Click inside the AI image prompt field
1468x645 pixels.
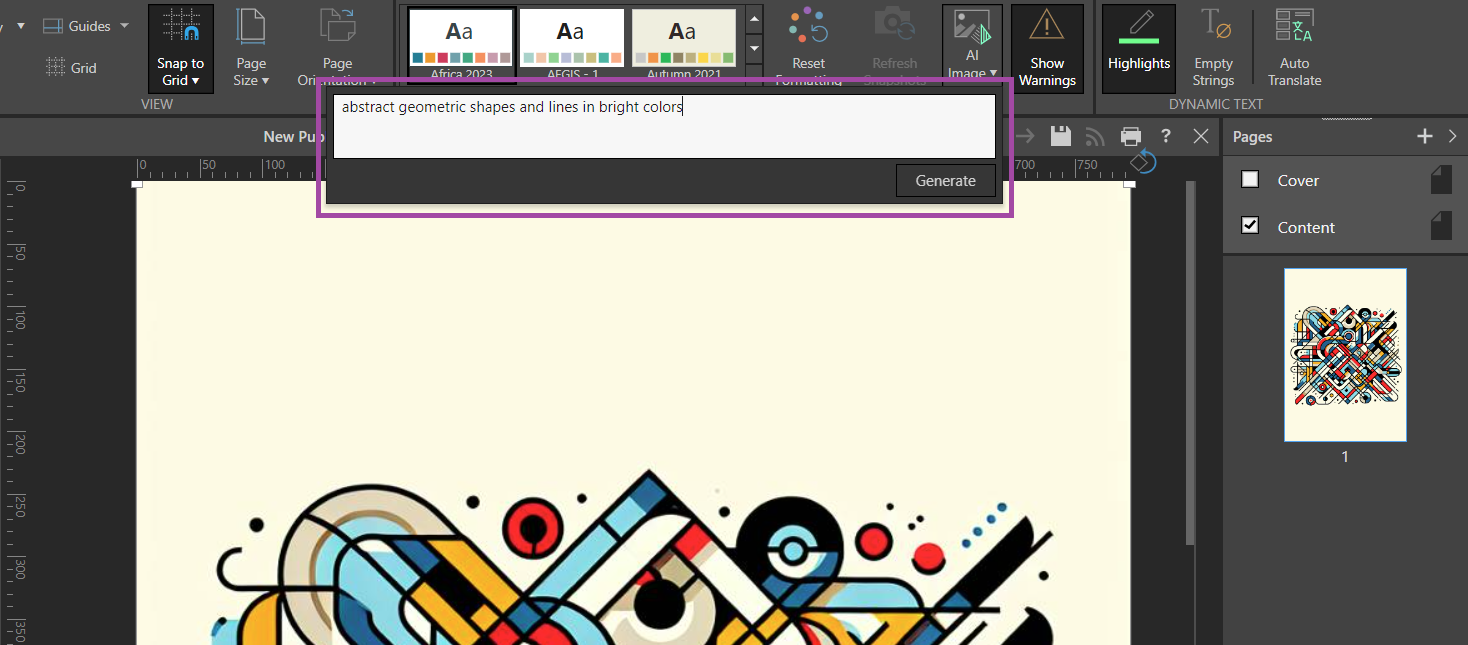[664, 127]
